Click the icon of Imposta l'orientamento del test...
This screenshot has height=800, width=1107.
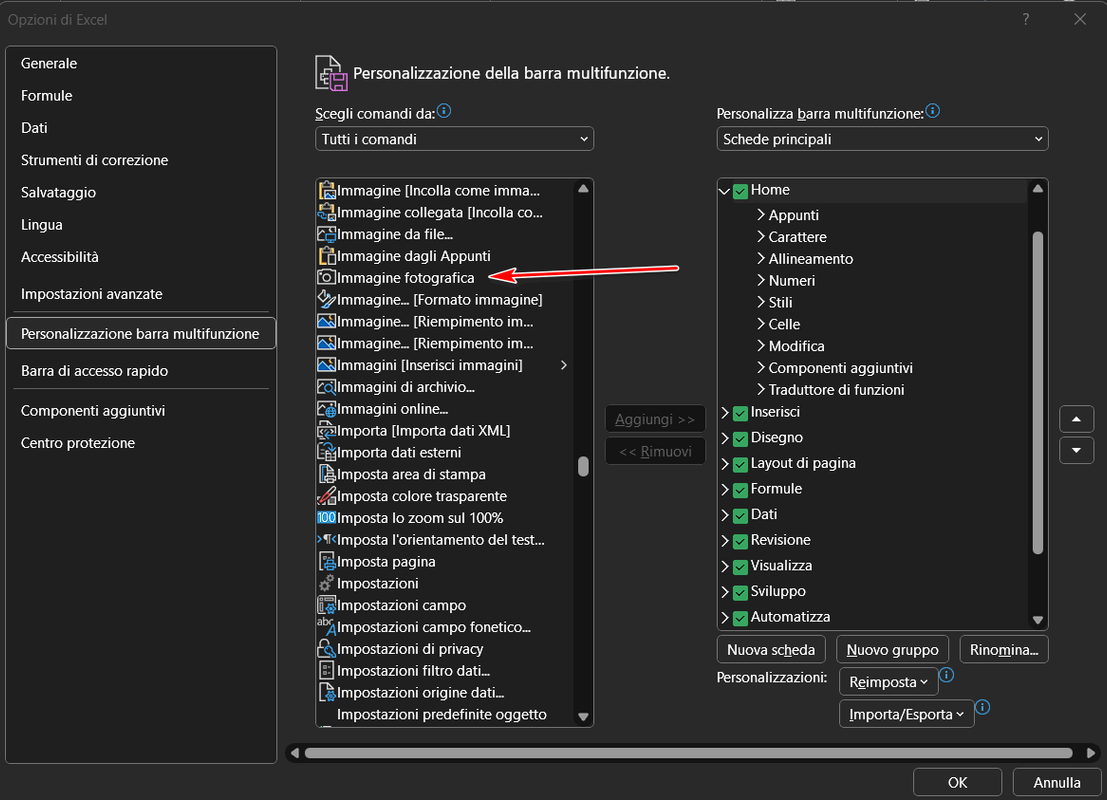[326, 539]
